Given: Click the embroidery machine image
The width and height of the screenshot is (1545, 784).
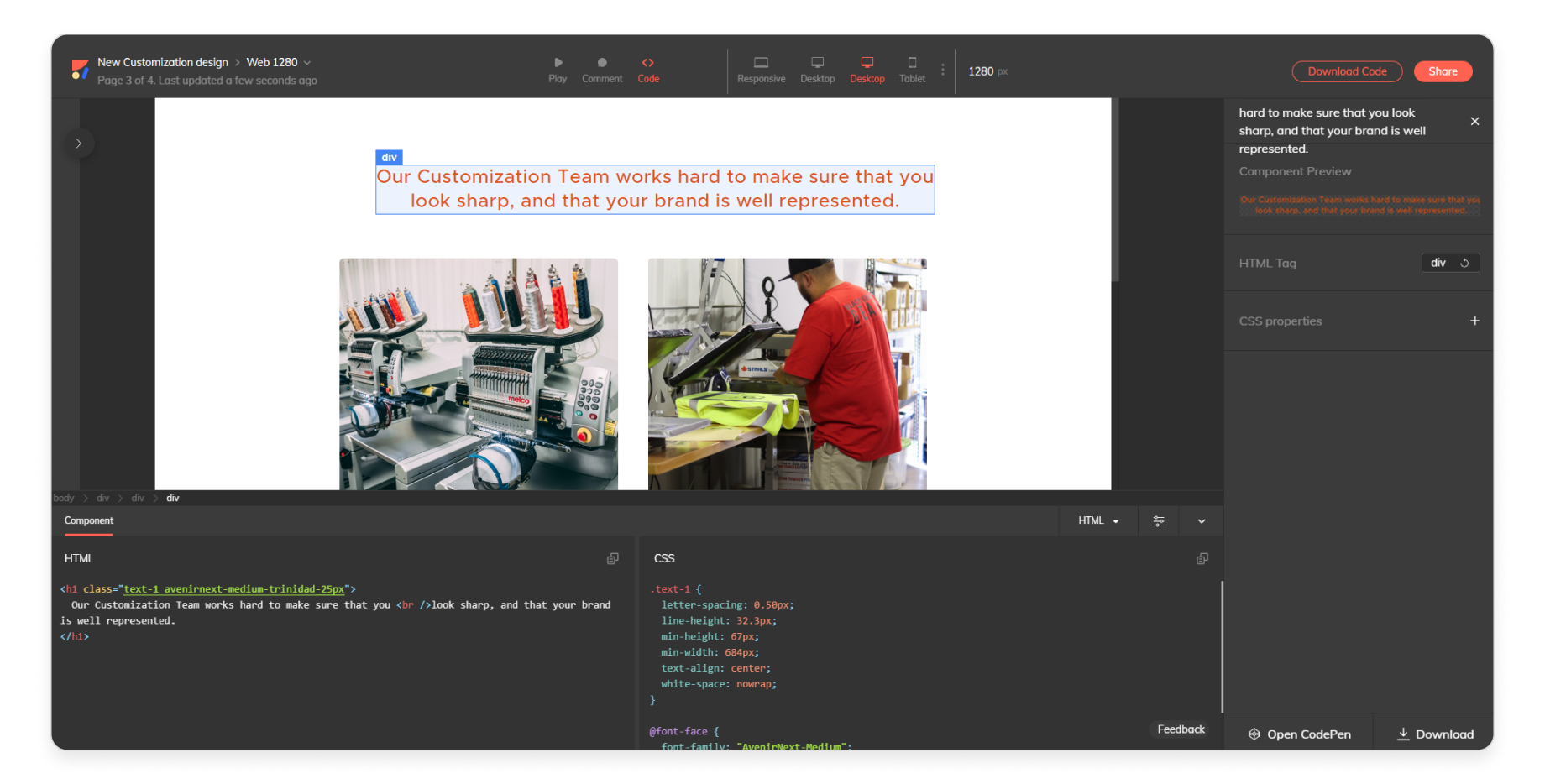Looking at the screenshot, I should [x=478, y=374].
